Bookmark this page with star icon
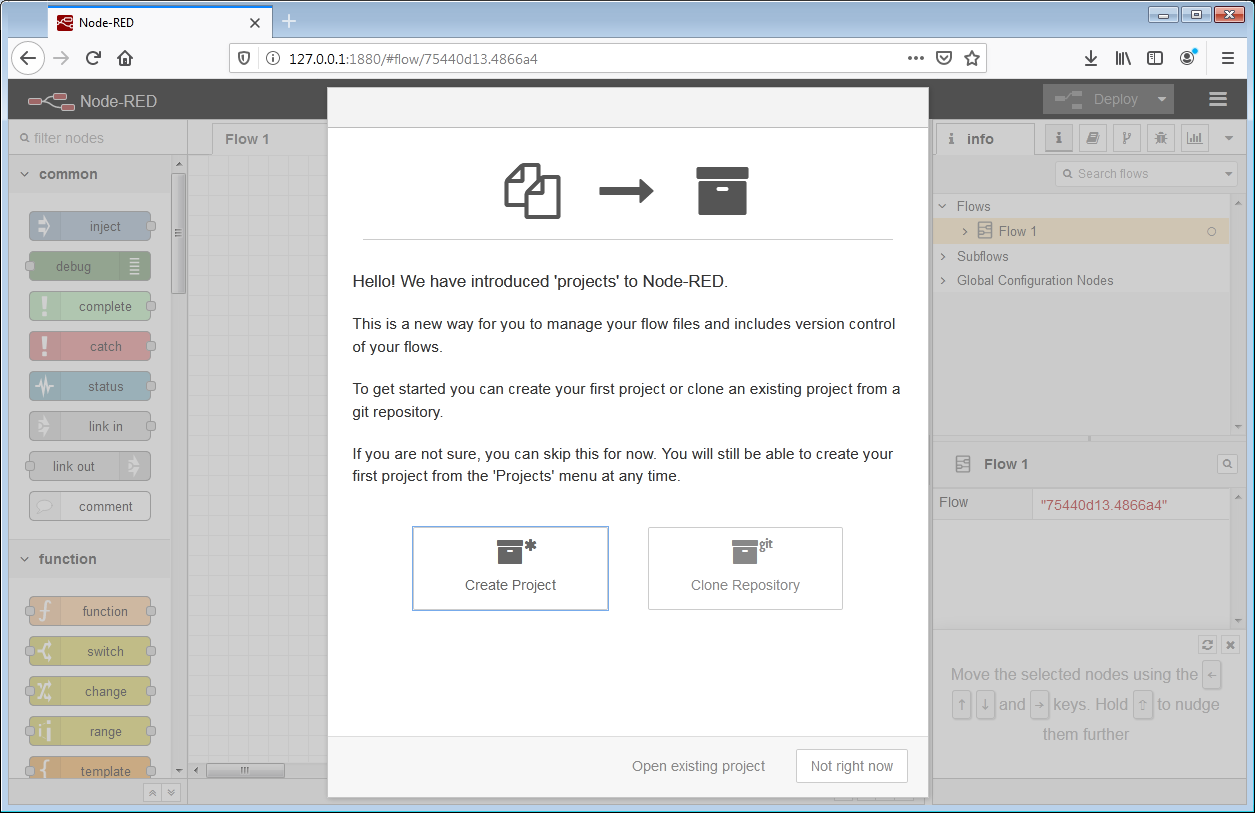1255x813 pixels. (x=971, y=58)
